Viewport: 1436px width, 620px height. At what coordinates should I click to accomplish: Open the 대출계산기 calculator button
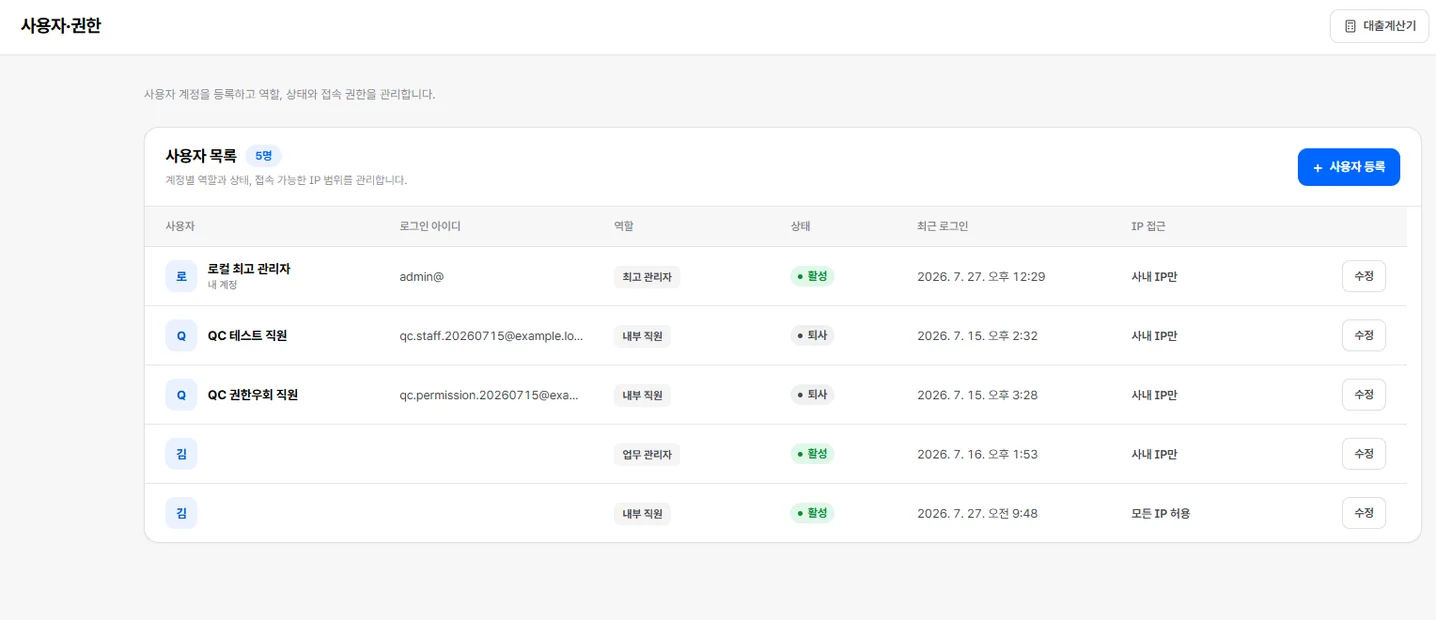coord(1379,26)
